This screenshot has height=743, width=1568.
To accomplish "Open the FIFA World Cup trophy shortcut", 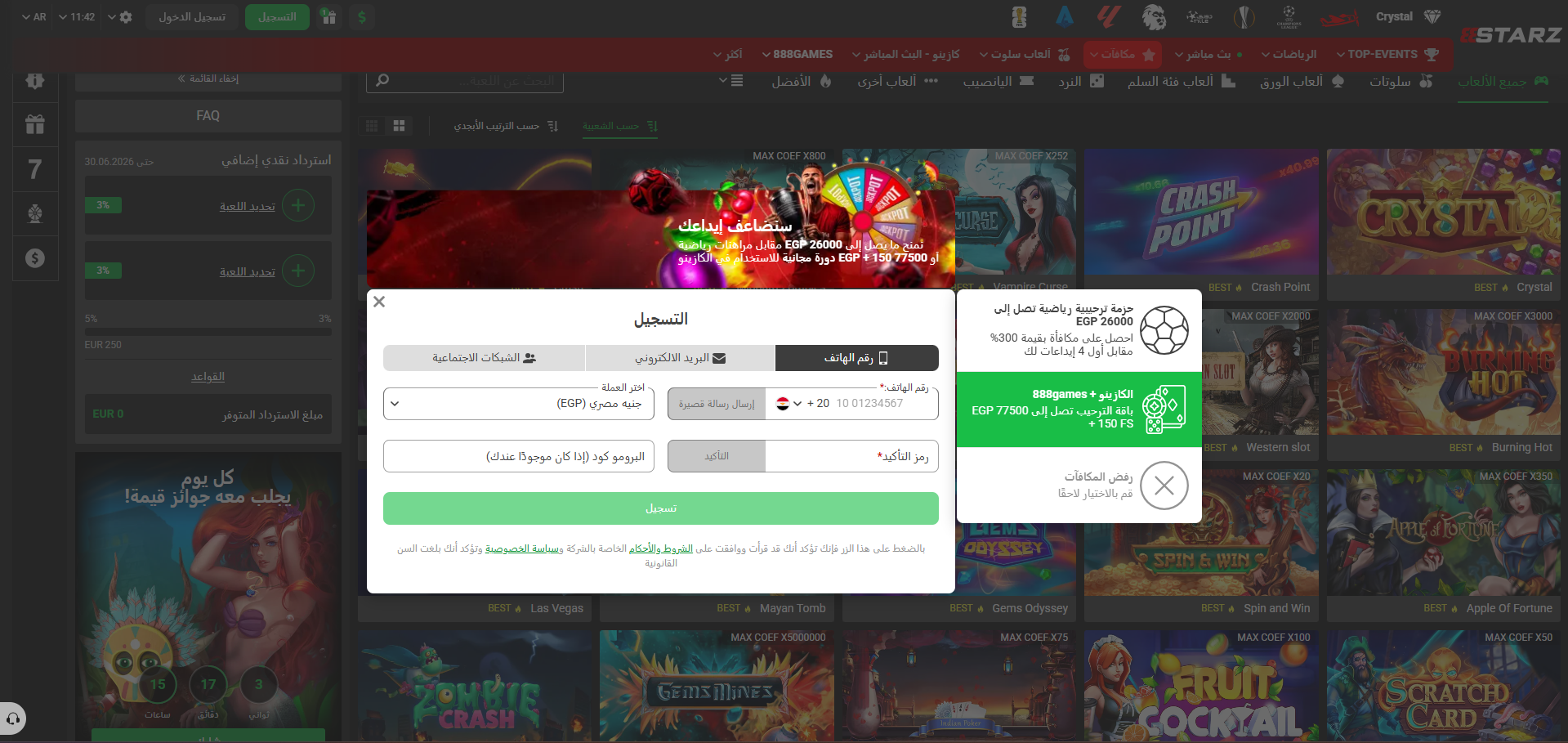I will coord(1019,16).
